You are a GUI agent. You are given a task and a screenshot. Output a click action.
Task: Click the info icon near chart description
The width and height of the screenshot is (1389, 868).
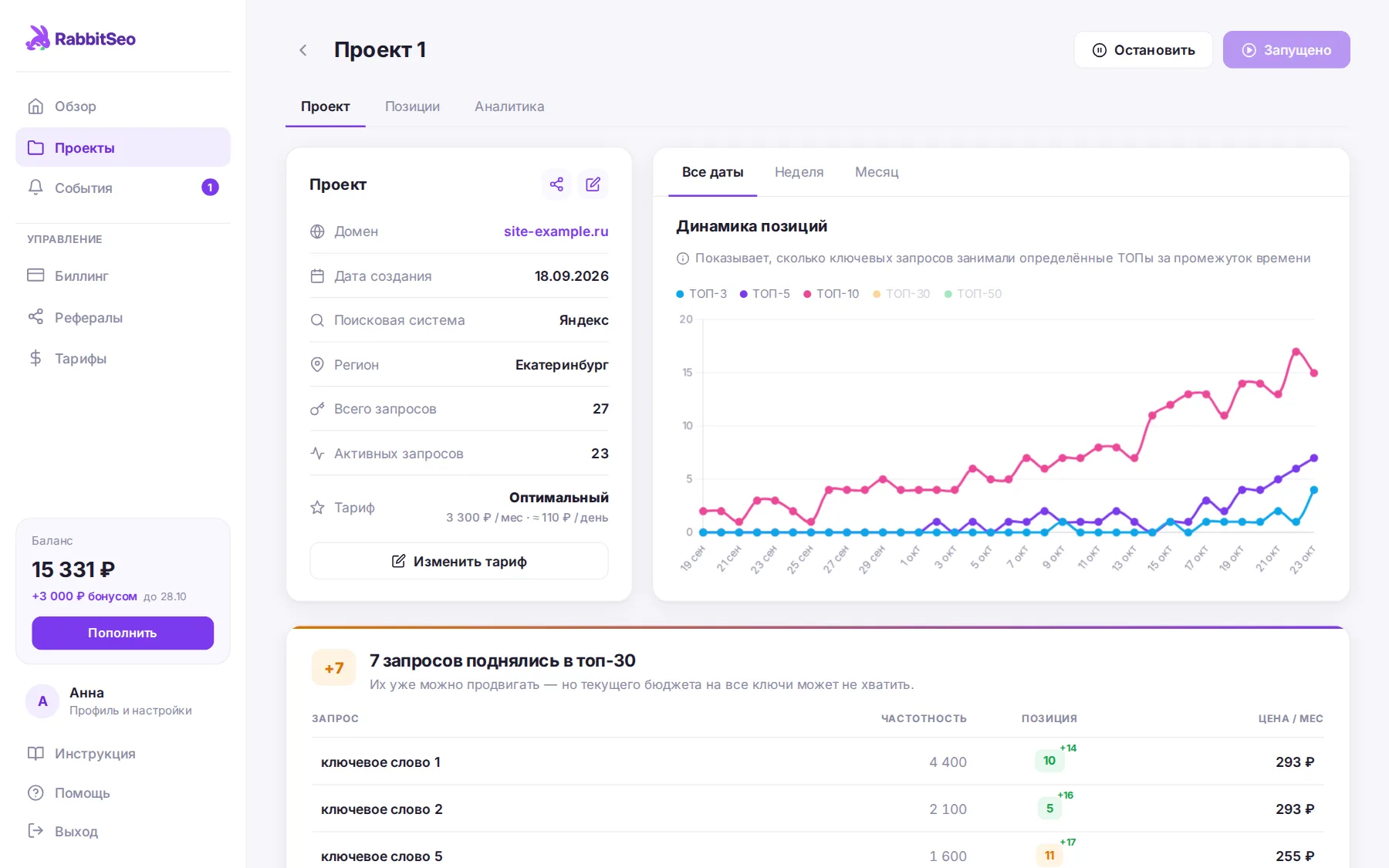coord(683,258)
